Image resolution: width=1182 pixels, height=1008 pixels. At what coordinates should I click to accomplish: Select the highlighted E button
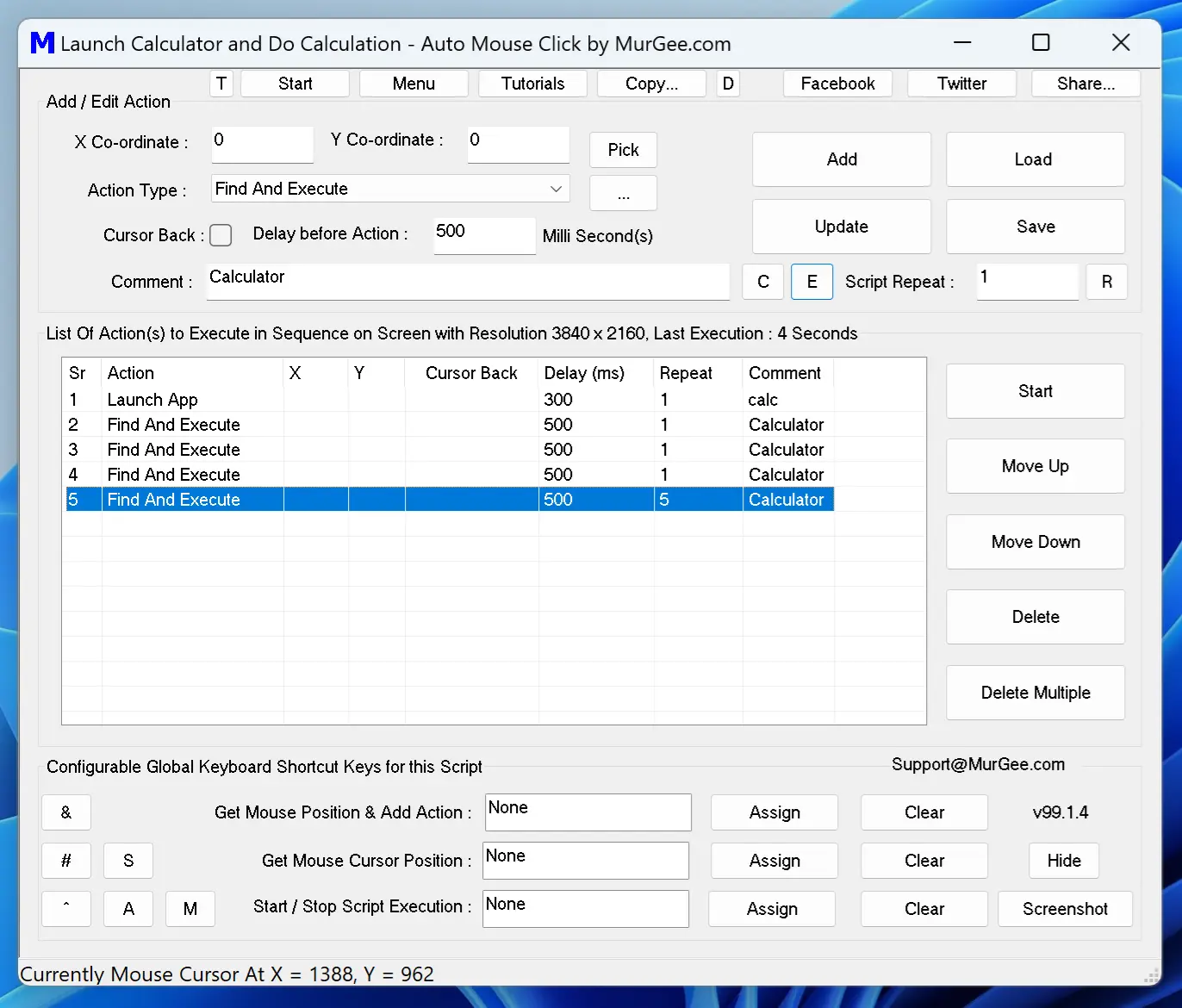tap(812, 282)
